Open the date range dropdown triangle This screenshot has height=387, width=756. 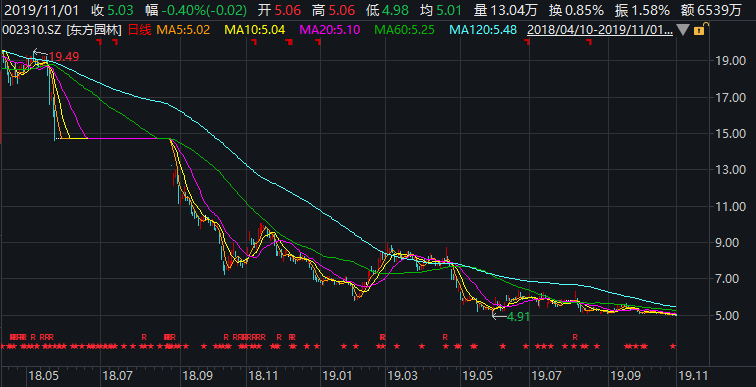coord(683,30)
